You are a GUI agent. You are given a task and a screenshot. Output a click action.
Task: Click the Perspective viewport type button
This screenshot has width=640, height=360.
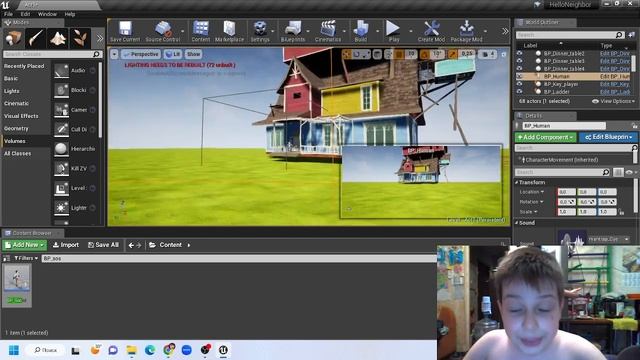tap(141, 54)
